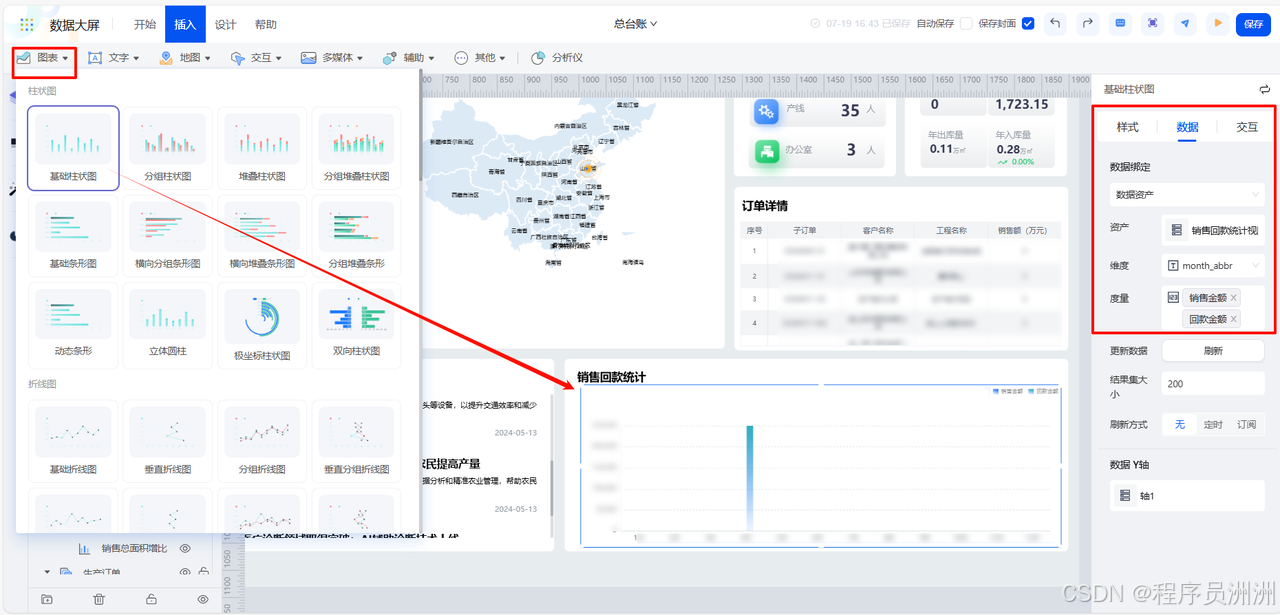Collapse the 生产订单 tree group
This screenshot has width=1280, height=615.
tap(47, 572)
